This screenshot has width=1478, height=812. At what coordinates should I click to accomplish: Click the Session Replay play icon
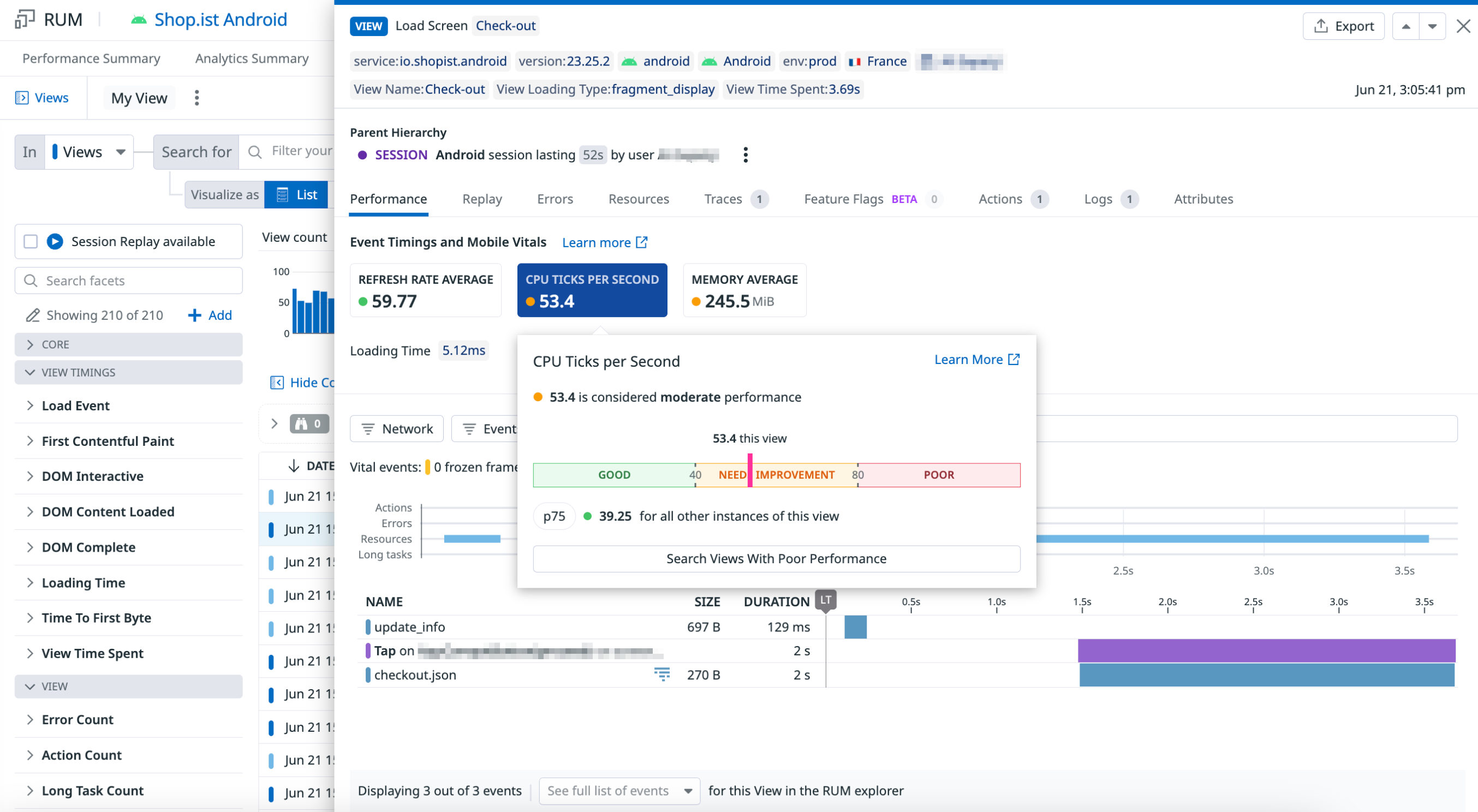coord(55,242)
